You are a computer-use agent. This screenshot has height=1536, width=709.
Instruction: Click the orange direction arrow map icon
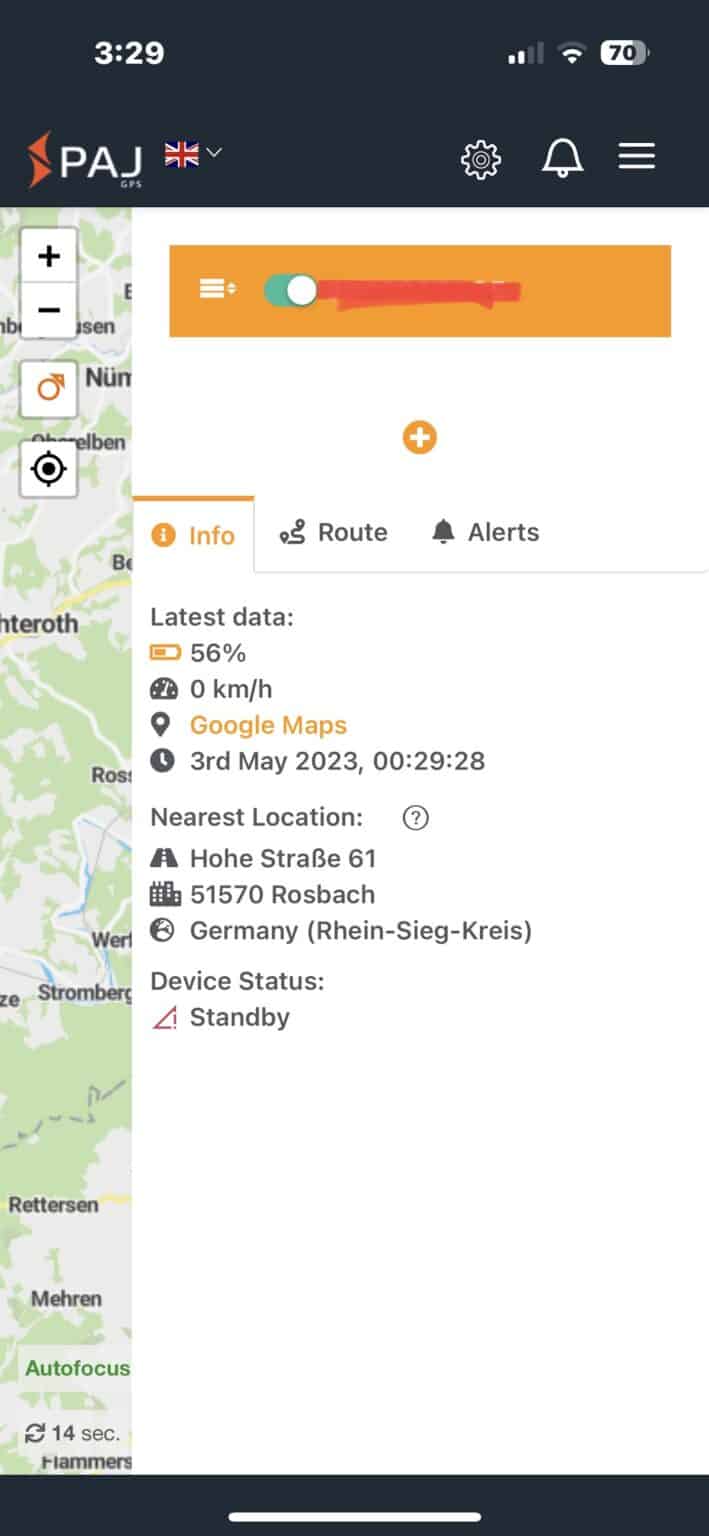(48, 388)
